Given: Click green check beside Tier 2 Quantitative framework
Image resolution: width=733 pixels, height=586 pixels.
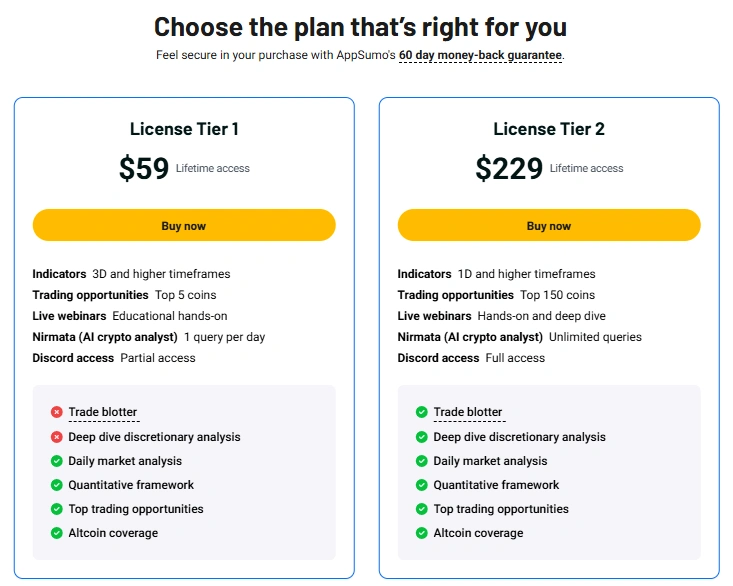Looking at the screenshot, I should [x=422, y=485].
